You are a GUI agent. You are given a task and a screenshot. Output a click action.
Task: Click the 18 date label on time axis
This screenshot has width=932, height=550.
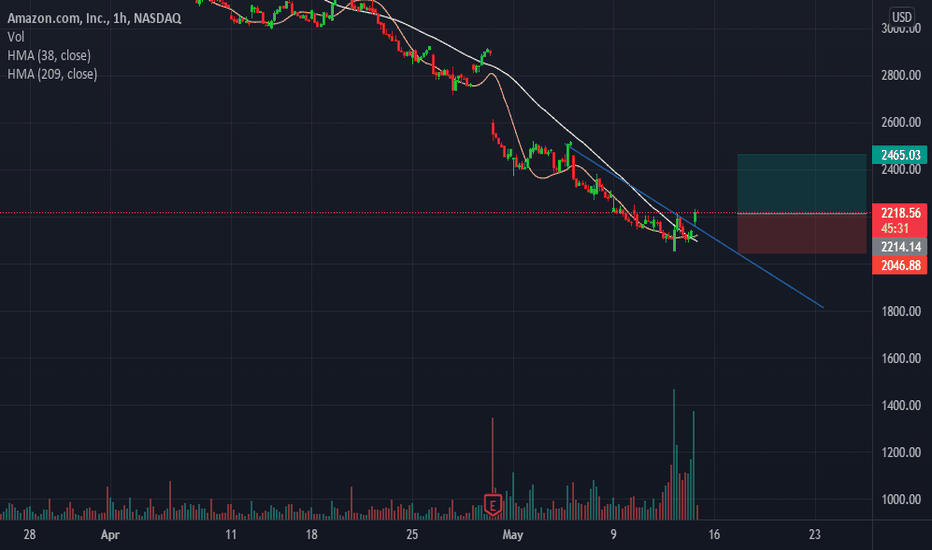311,535
